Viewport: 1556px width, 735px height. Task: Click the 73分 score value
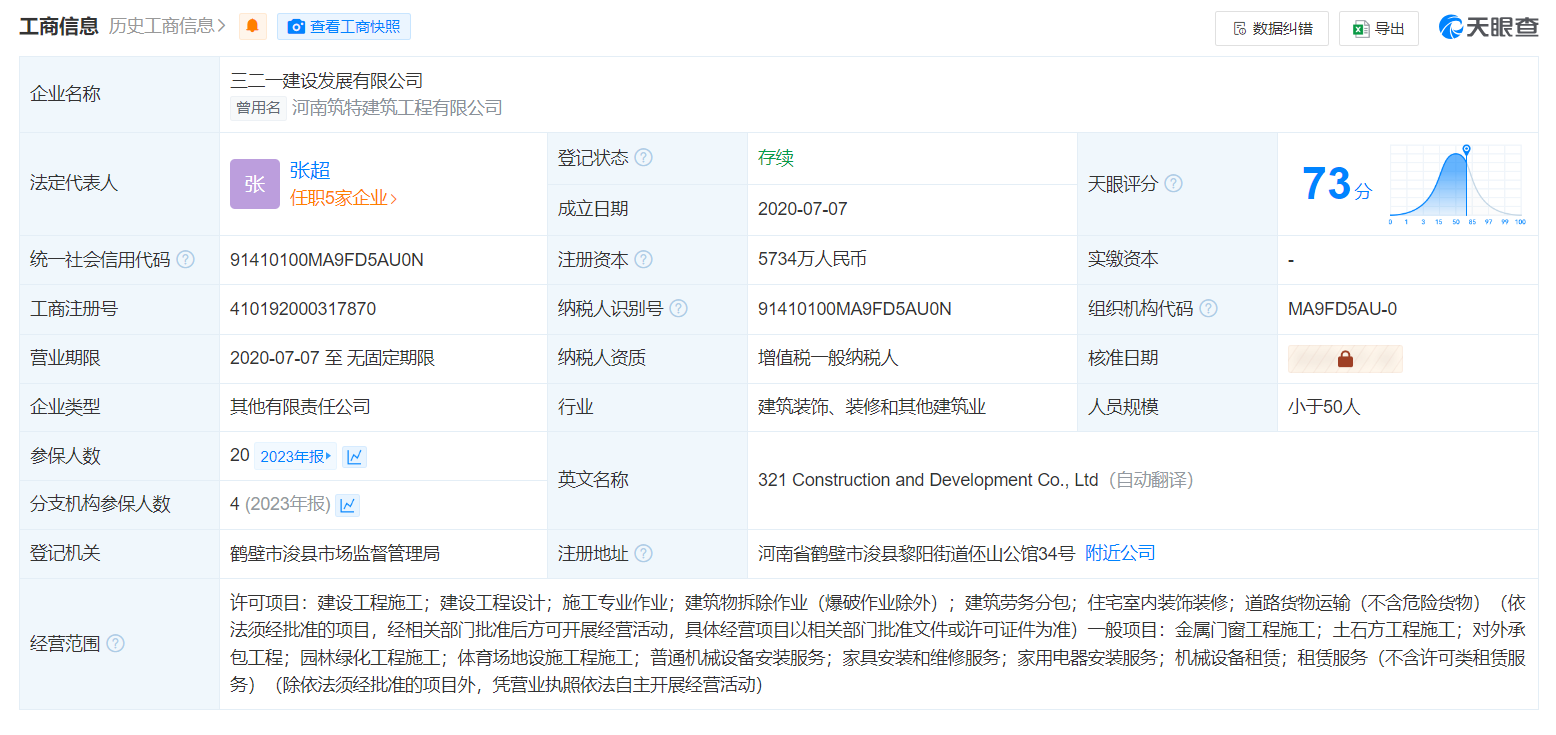(1338, 185)
